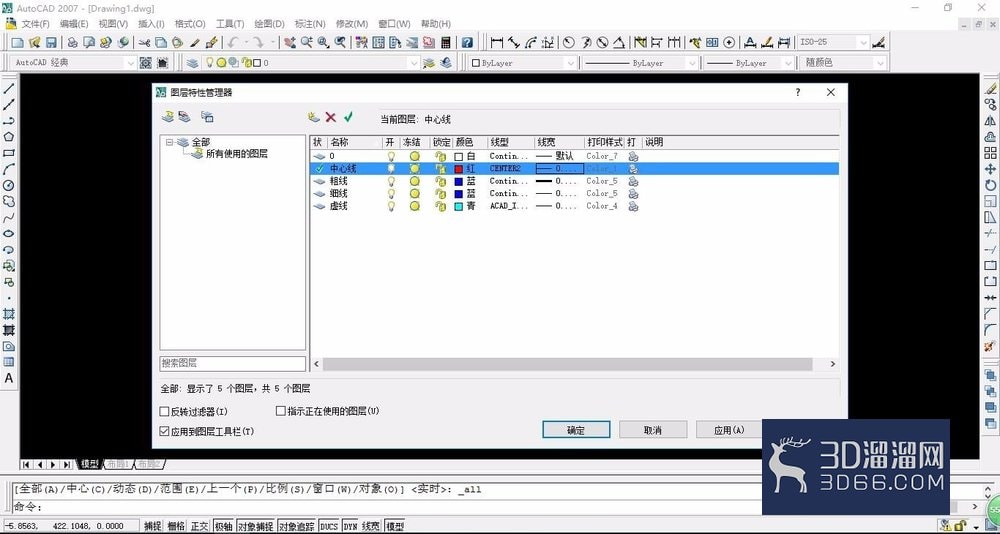This screenshot has width=1000, height=534.
Task: Click the 取消 button
Action: (x=652, y=430)
